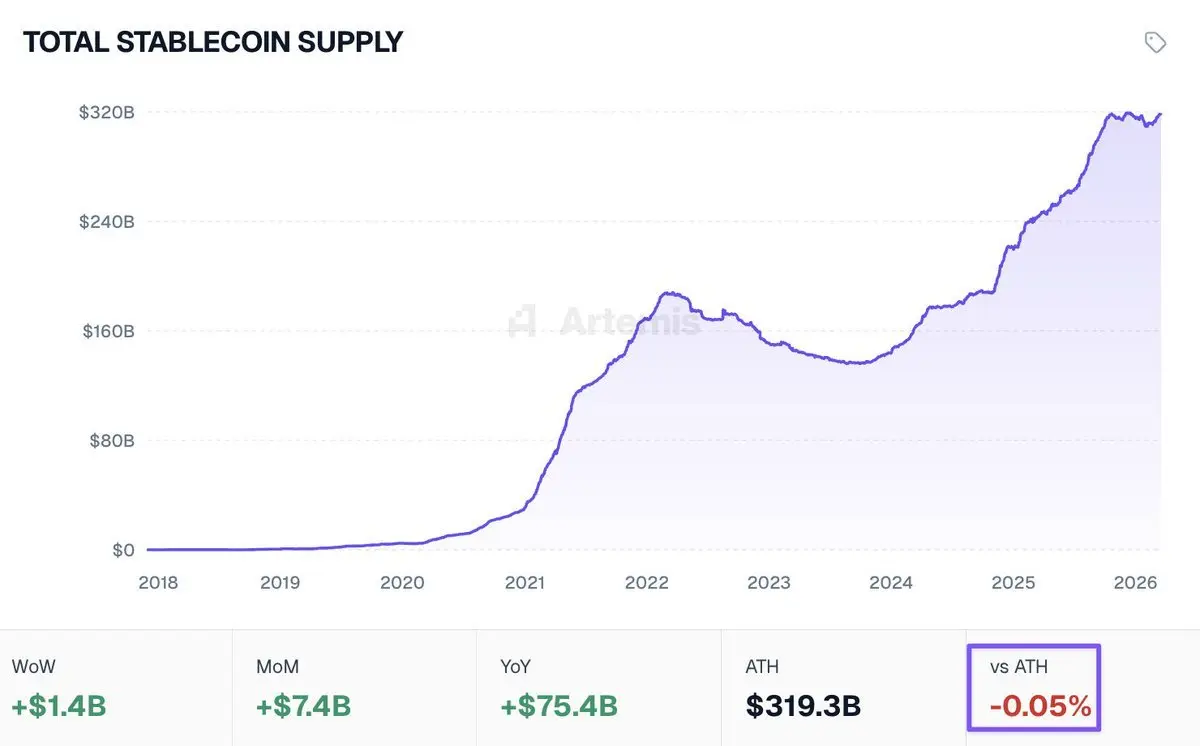Select the 2021 x-axis label
Viewport: 1200px width, 746px height.
tap(524, 583)
